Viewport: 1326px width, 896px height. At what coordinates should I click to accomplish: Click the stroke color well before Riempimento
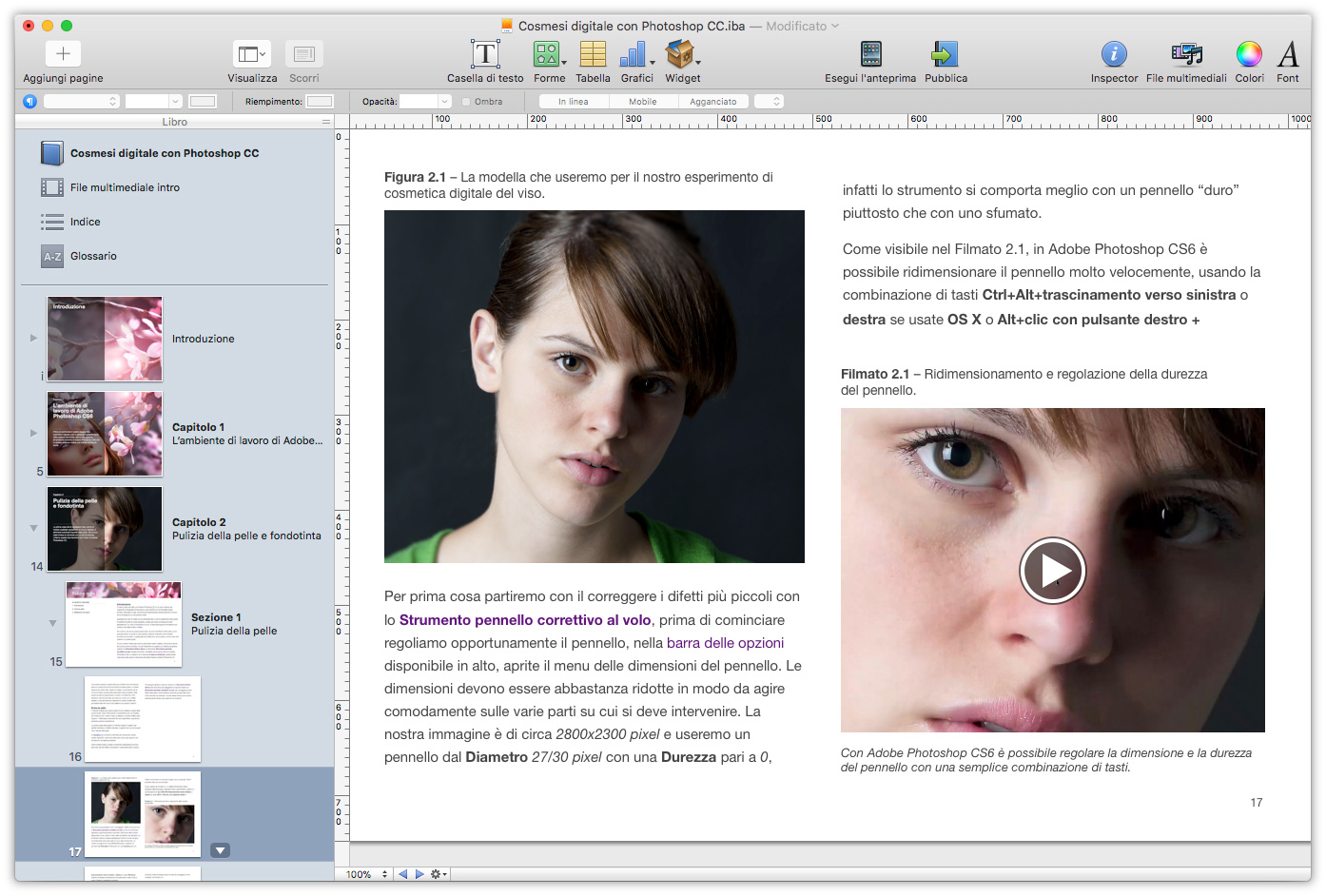pos(203,101)
